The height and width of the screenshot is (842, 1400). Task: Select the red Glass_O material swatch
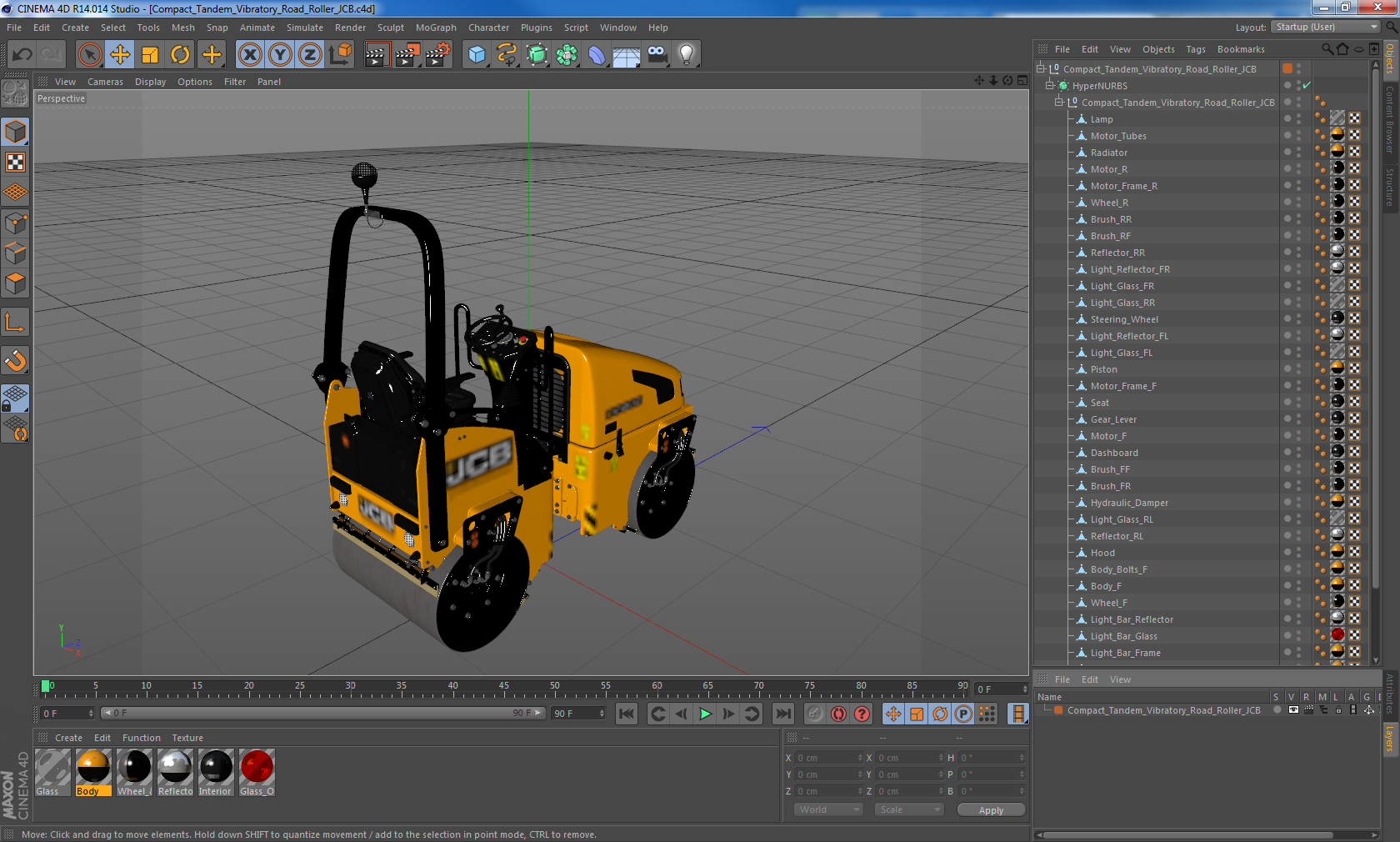point(257,772)
